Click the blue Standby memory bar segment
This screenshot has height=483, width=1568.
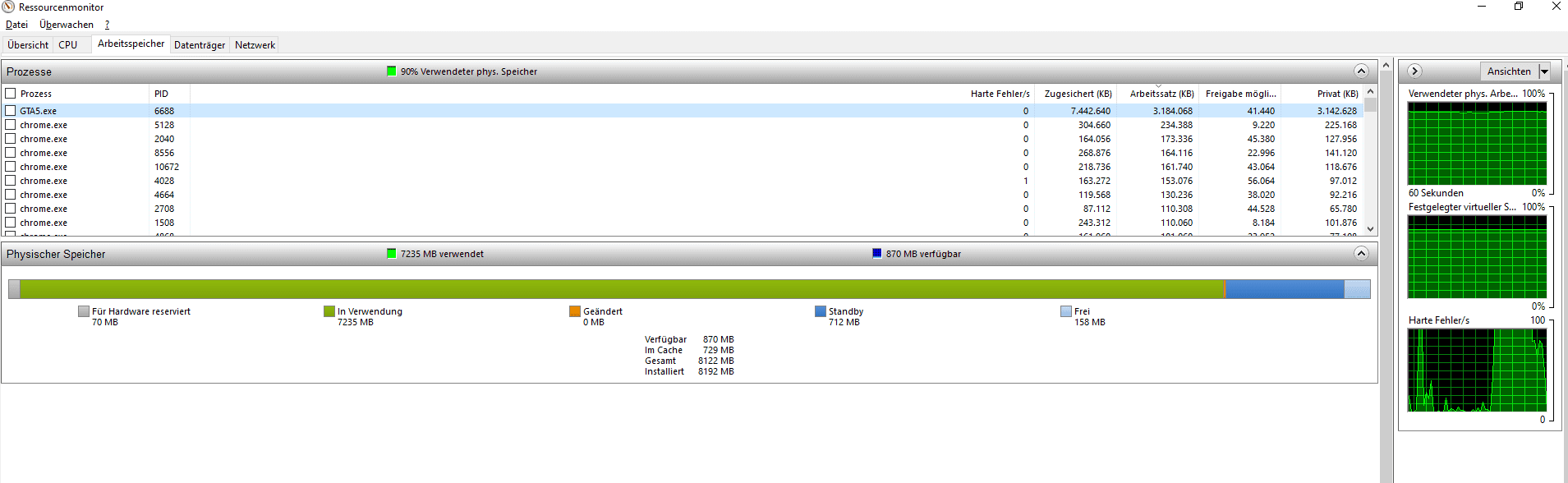[1285, 288]
